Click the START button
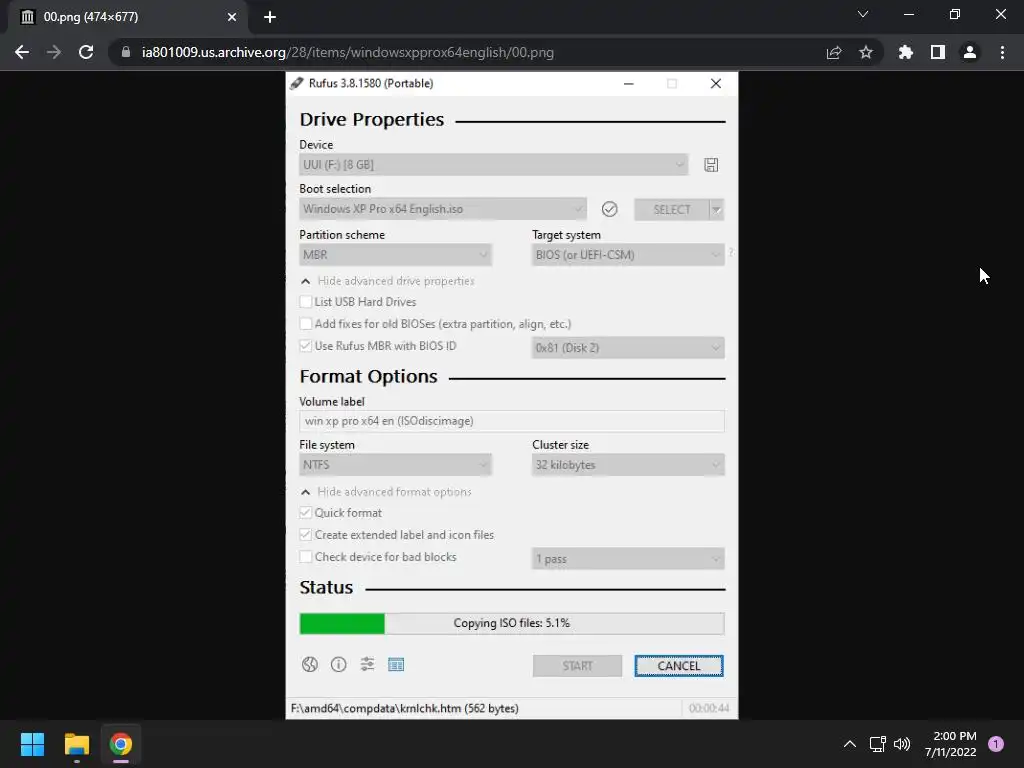This screenshot has height=768, width=1024. point(577,666)
